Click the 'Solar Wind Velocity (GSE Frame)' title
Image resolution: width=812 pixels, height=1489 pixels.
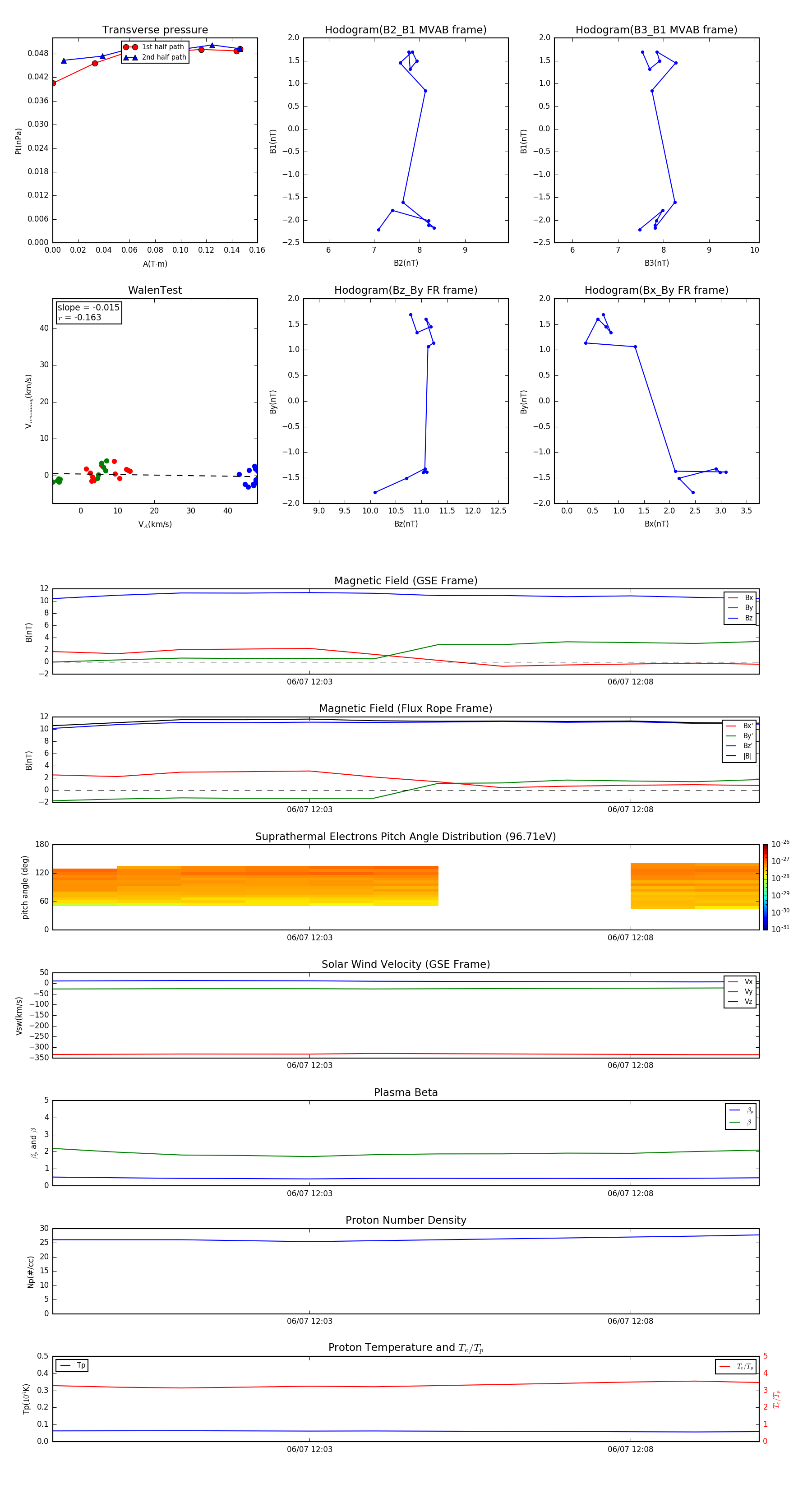(x=406, y=965)
